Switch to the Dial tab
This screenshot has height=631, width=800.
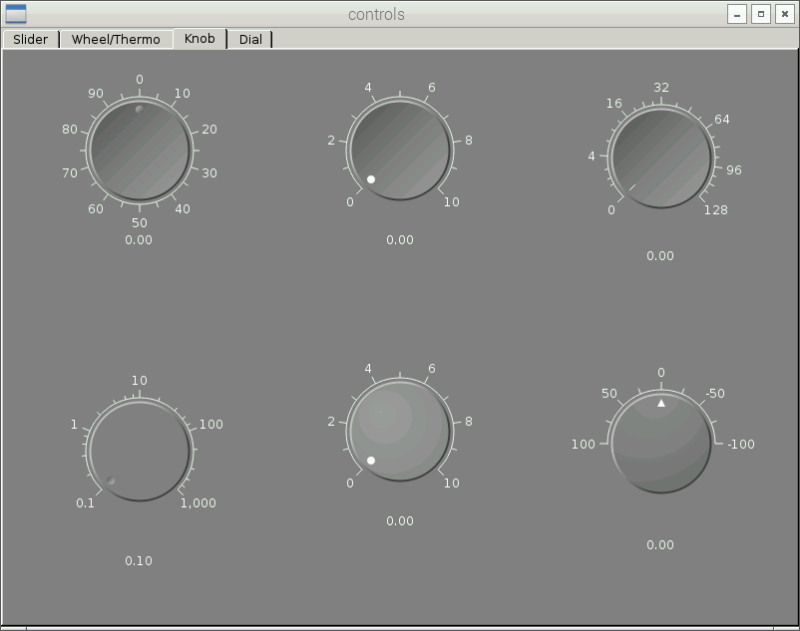tap(251, 39)
